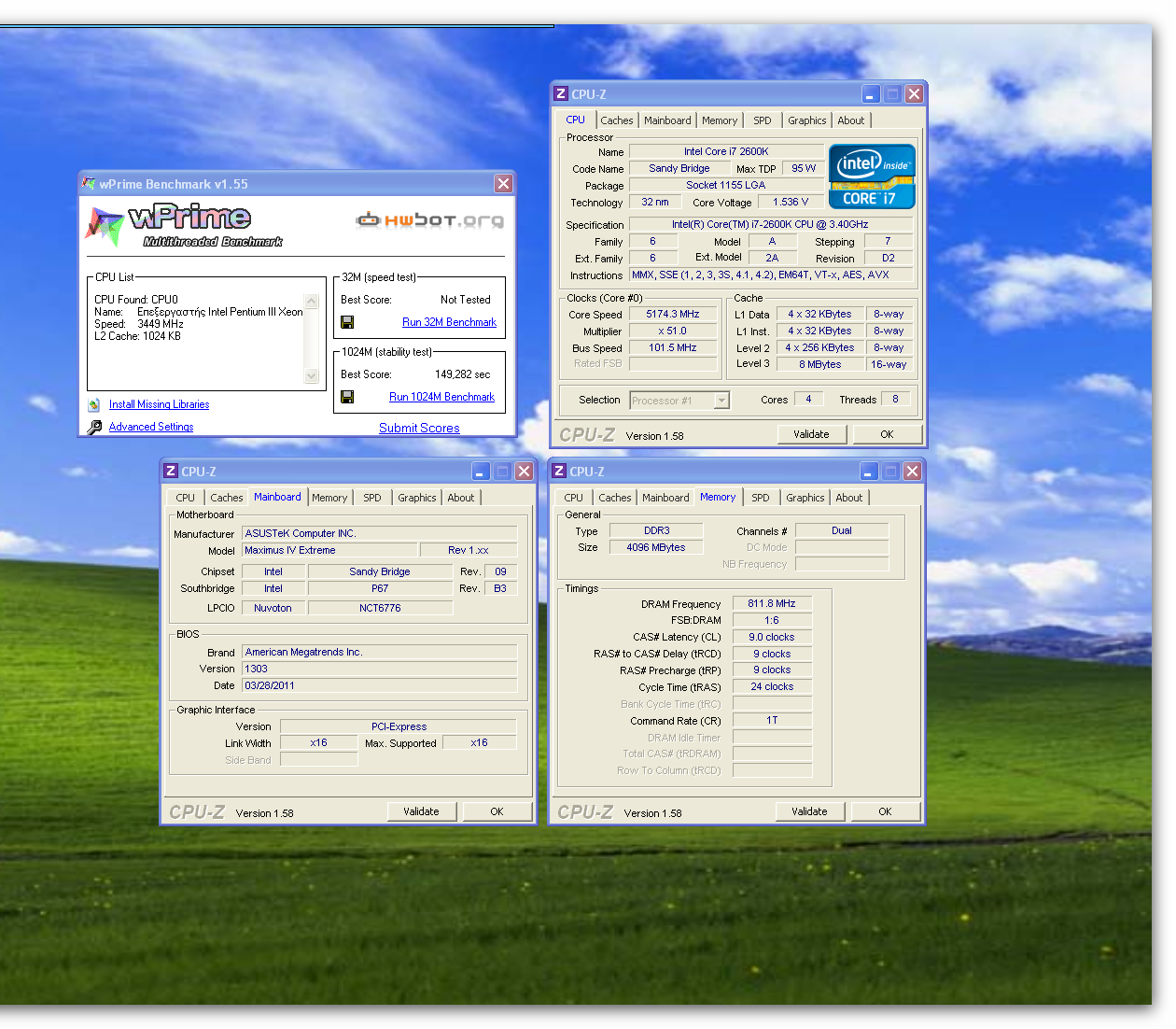1176x1029 pixels.
Task: Click Validate in top CPU-Z window
Action: coord(811,434)
